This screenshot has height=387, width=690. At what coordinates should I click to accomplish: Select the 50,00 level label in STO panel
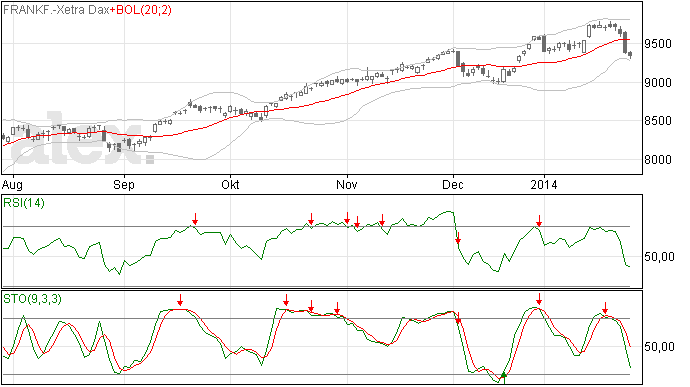[x=659, y=346]
